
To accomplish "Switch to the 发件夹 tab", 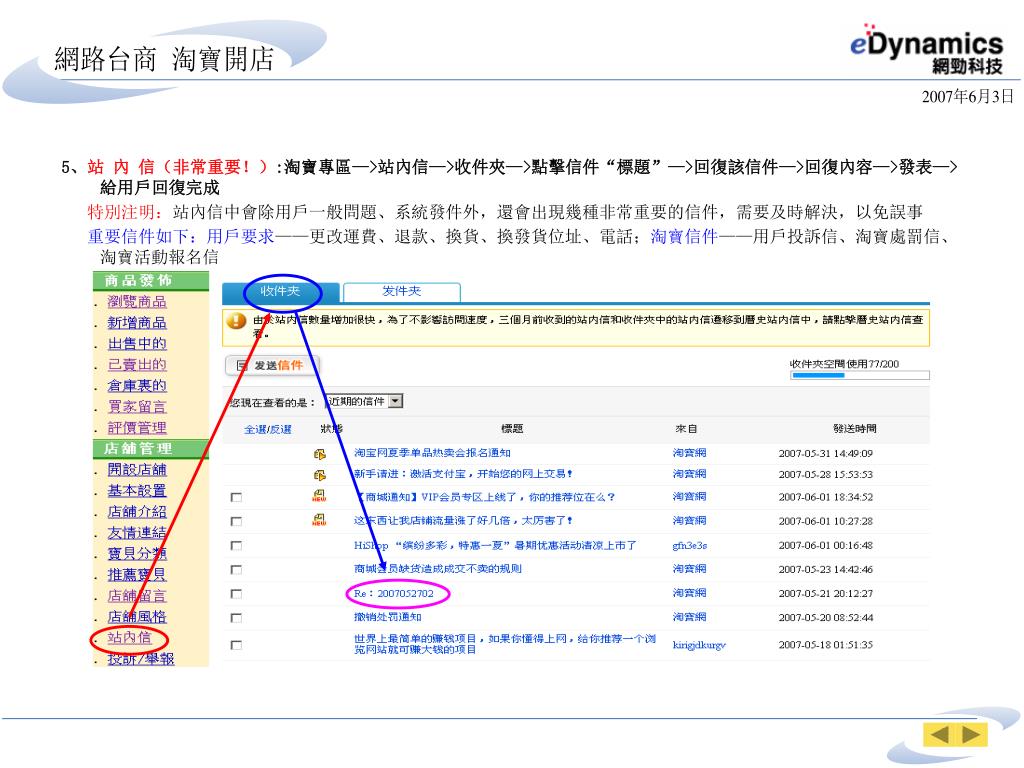I will coord(402,291).
